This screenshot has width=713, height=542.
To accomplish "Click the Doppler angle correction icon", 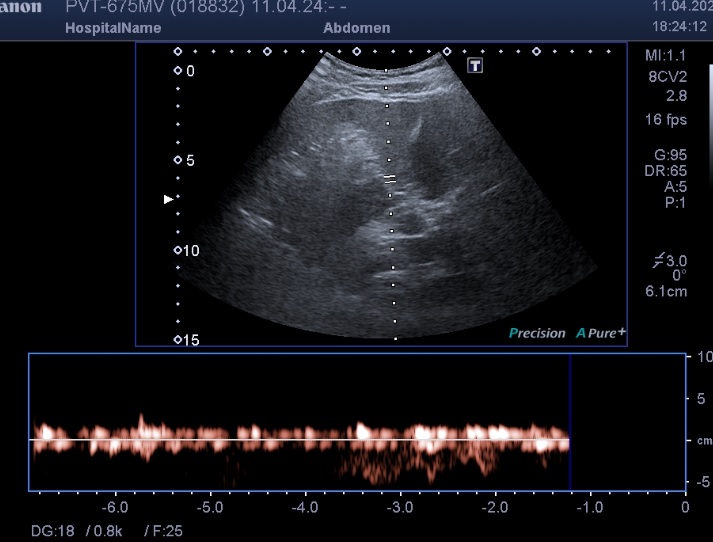I will (657, 261).
